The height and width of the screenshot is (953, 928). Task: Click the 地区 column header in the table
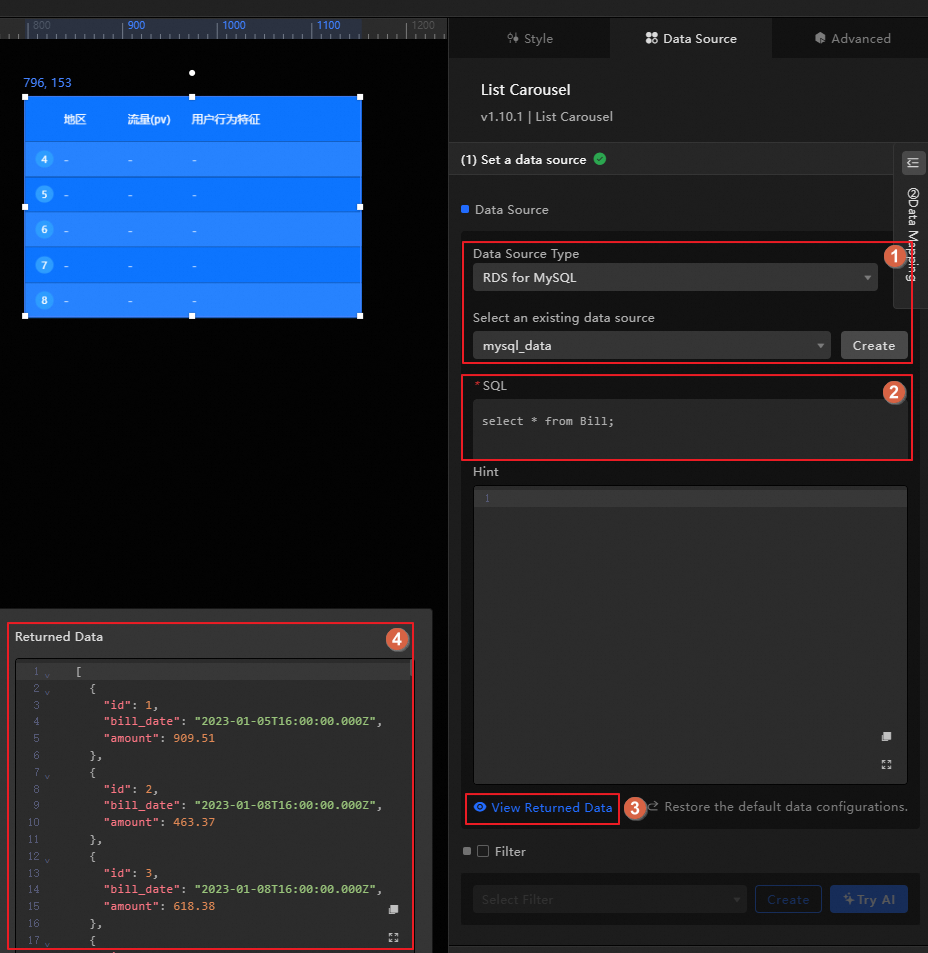tap(75, 119)
